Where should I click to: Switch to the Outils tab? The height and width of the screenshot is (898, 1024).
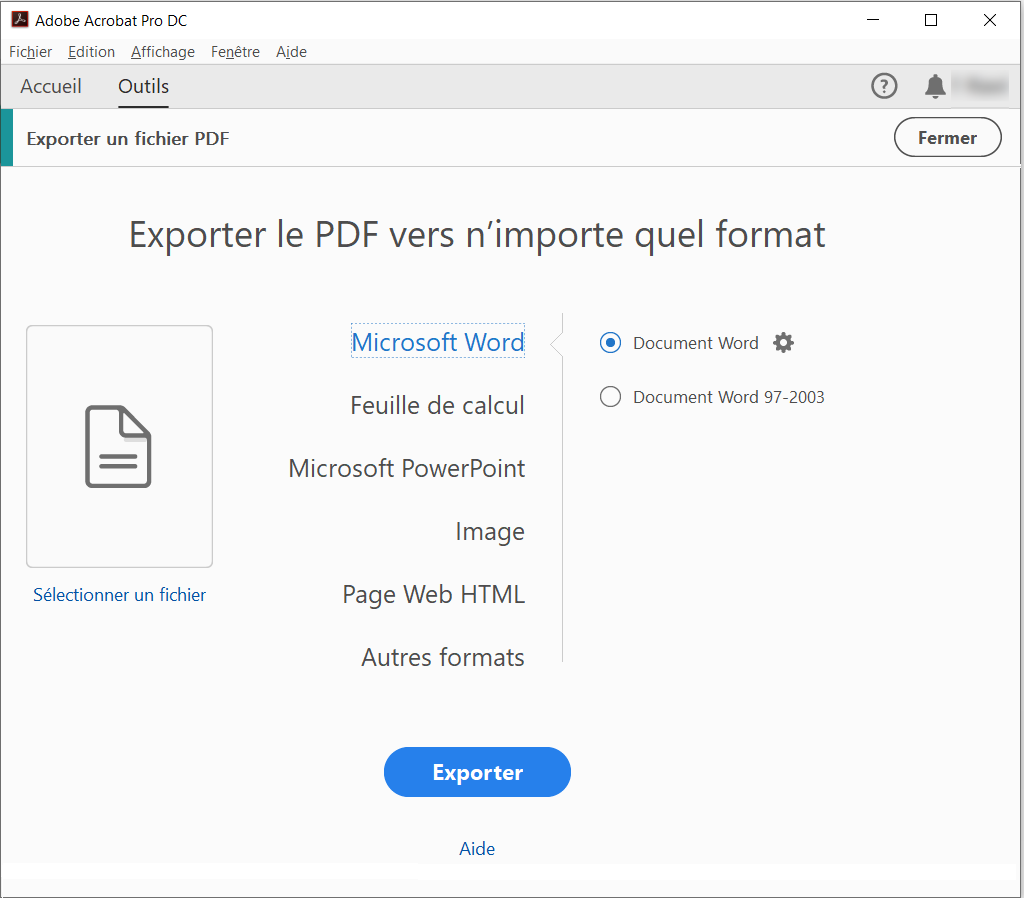point(143,86)
